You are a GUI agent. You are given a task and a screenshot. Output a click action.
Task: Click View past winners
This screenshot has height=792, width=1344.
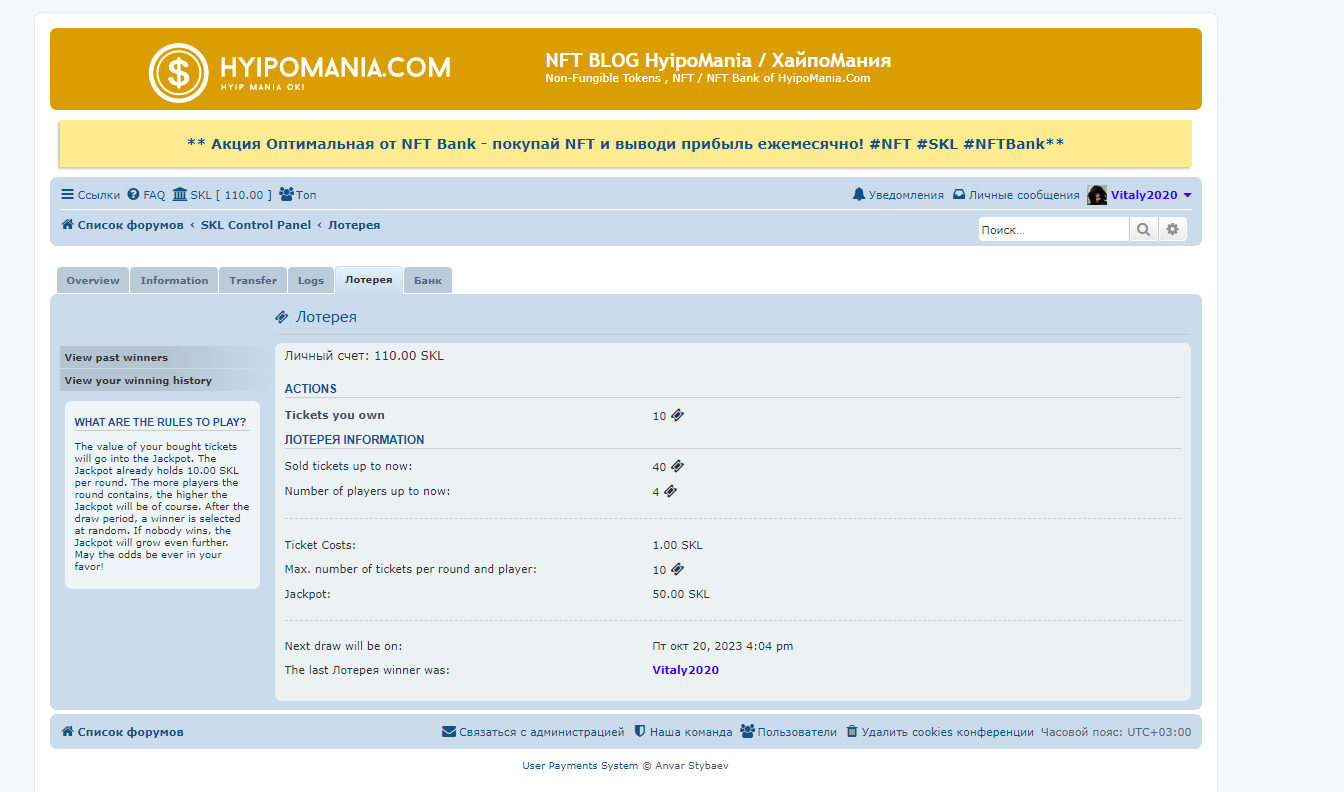[116, 358]
